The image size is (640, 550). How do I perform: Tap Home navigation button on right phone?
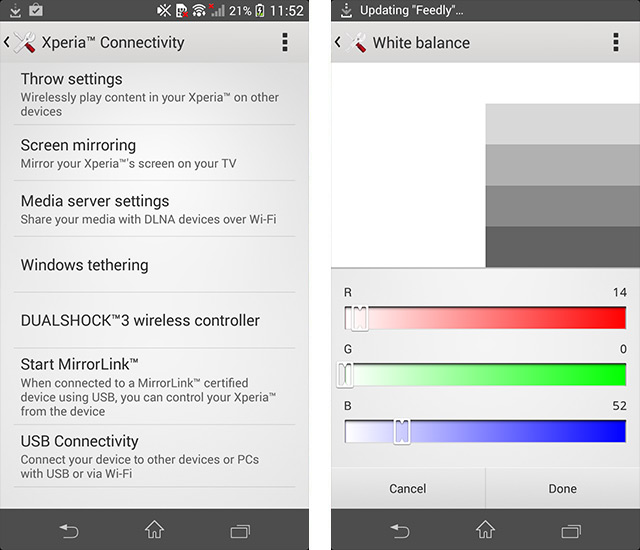(485, 530)
